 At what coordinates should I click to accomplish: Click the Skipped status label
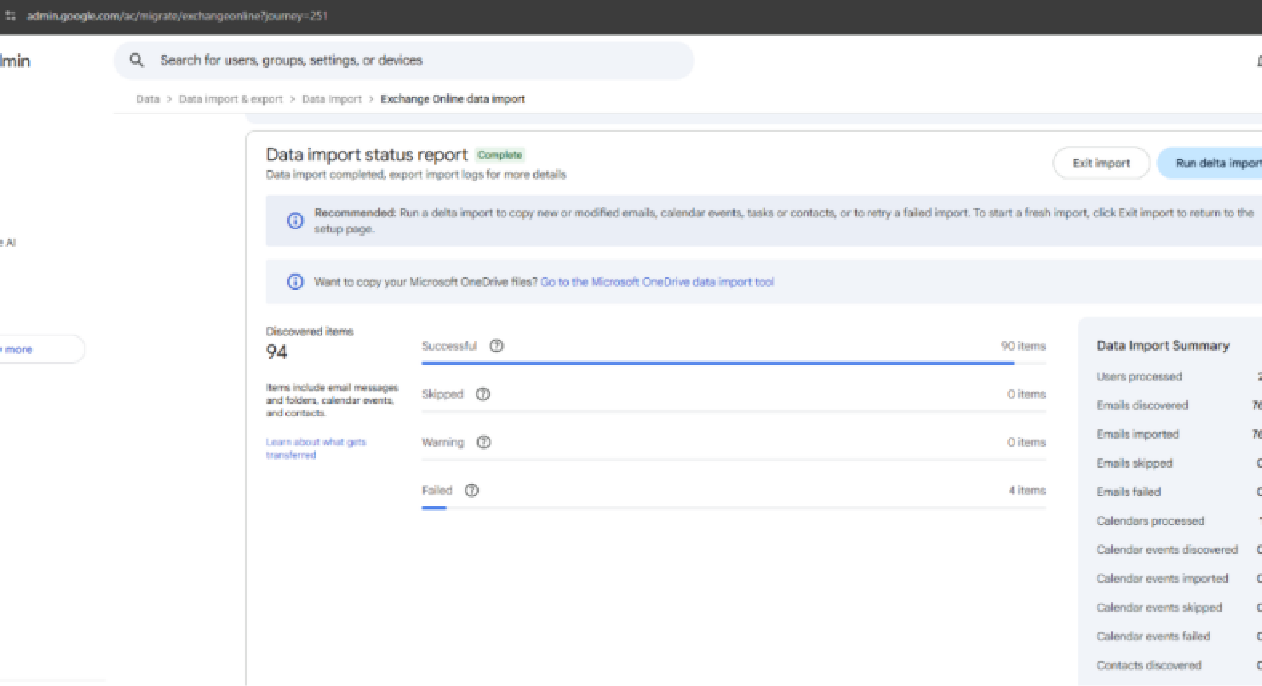click(x=443, y=394)
